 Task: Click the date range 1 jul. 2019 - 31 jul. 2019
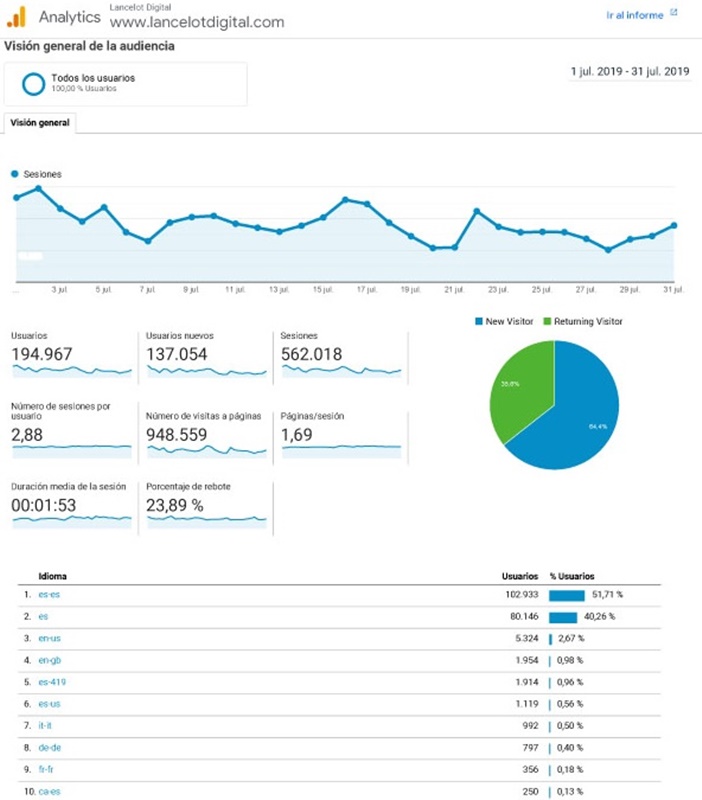[x=629, y=71]
